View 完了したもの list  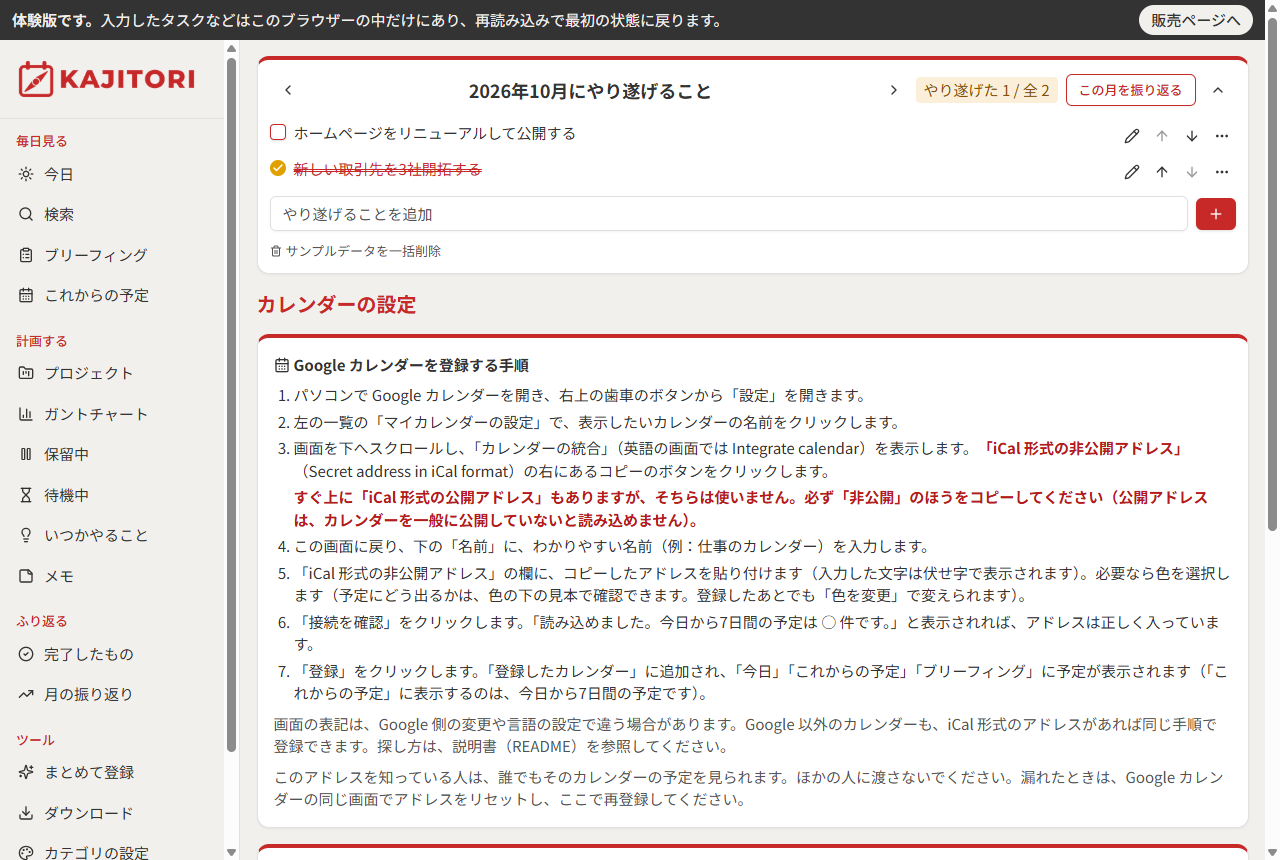[88, 654]
